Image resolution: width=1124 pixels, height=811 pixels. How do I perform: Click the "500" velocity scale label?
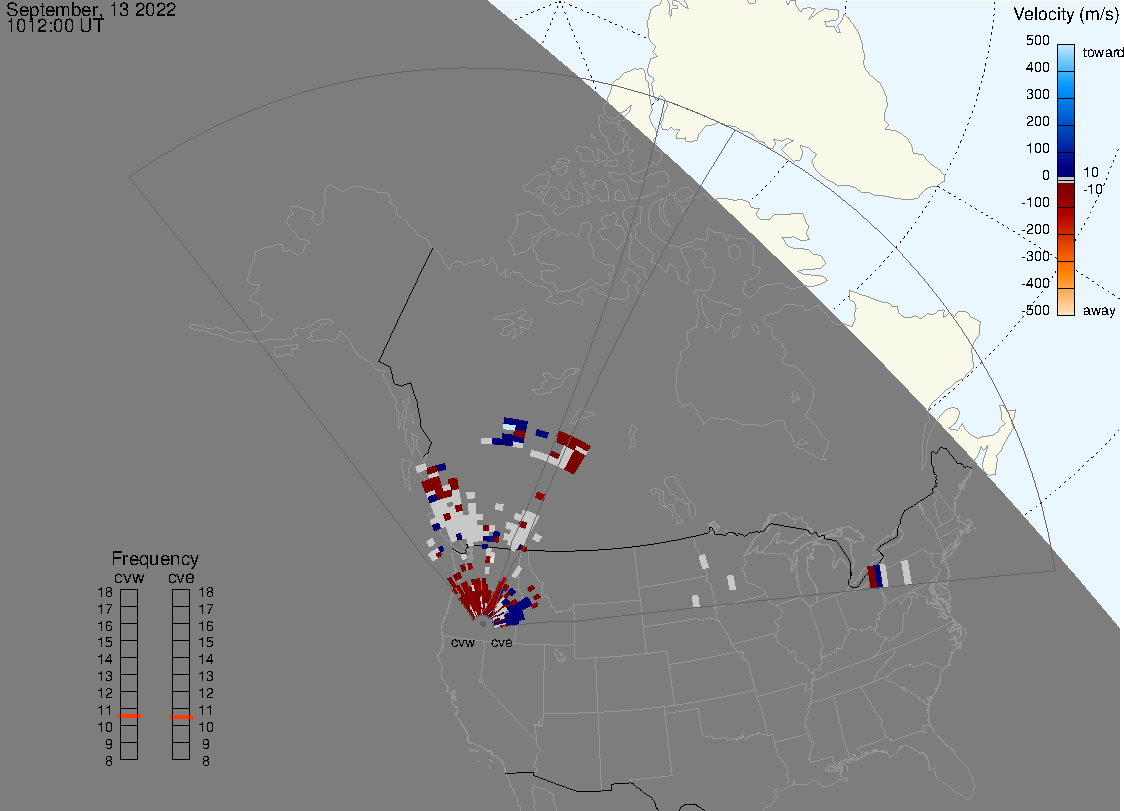pos(1037,40)
